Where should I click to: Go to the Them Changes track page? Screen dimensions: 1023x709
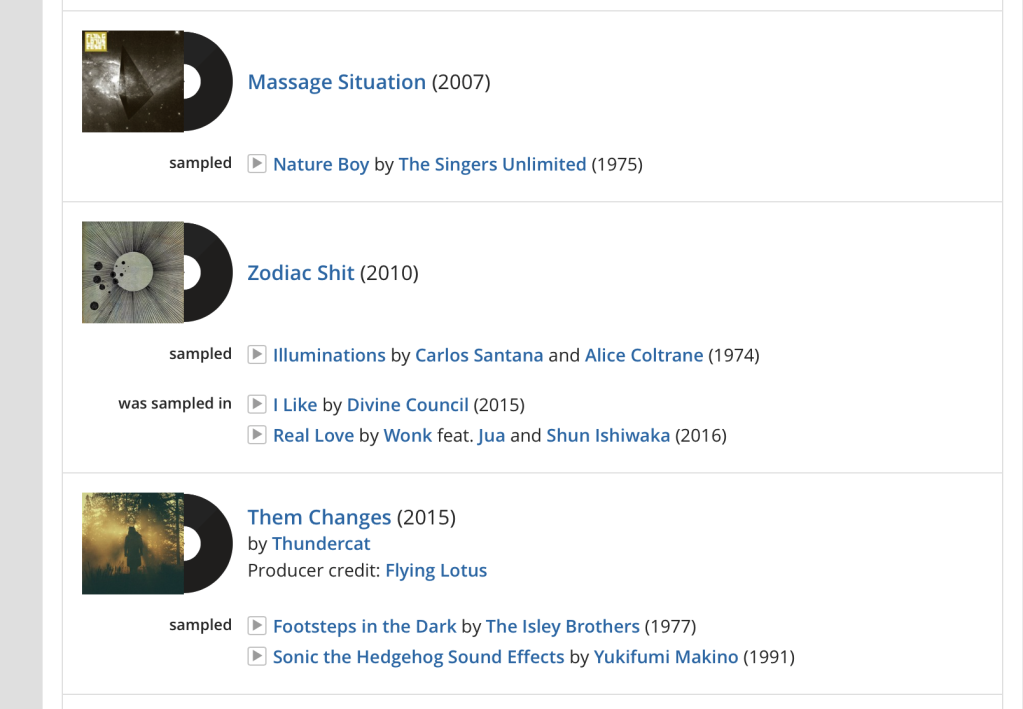point(319,517)
